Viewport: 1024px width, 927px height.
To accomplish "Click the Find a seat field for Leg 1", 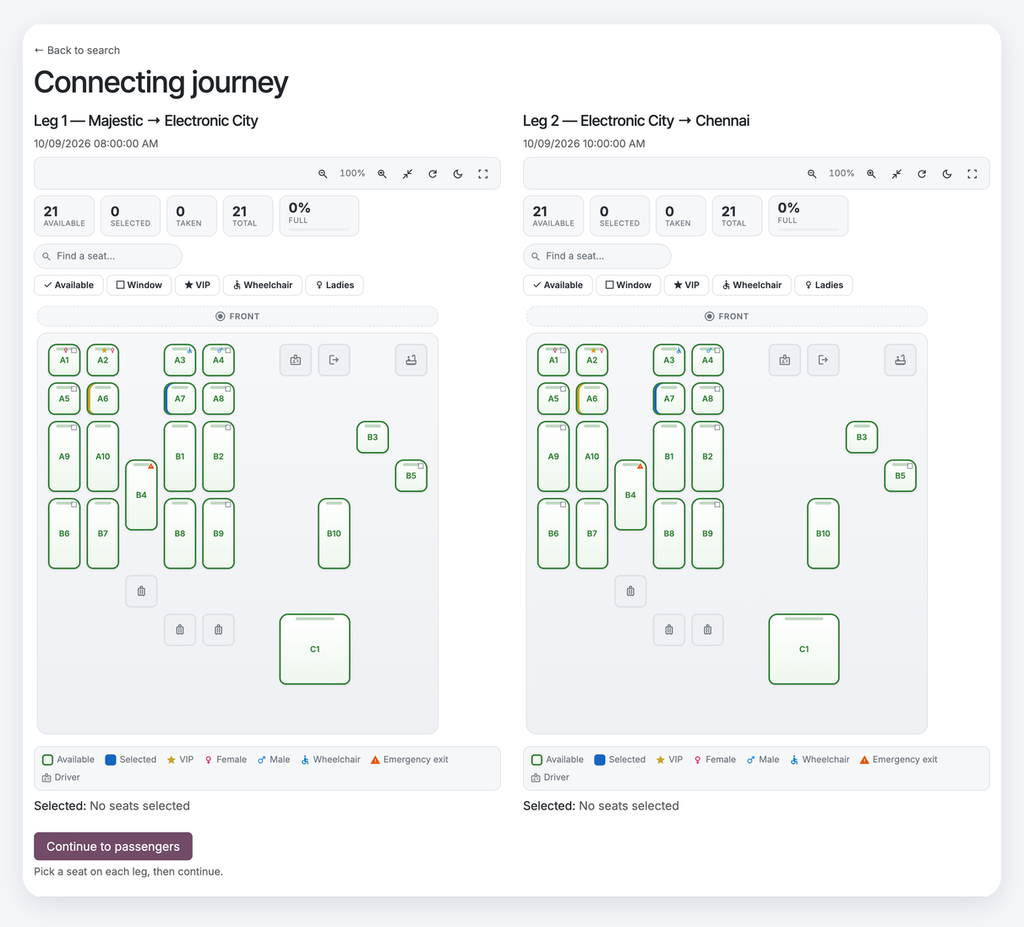I will (108, 256).
